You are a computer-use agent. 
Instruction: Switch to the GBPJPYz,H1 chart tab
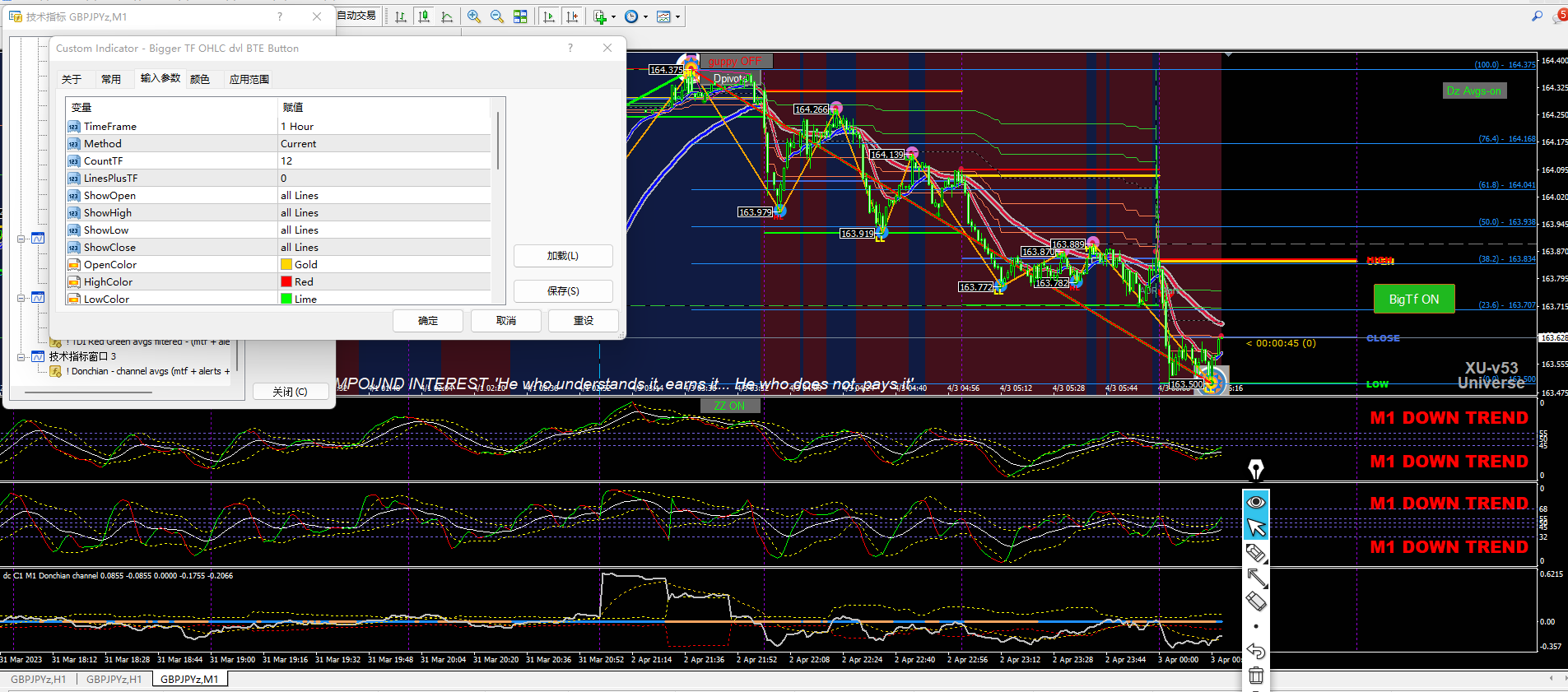[x=39, y=679]
